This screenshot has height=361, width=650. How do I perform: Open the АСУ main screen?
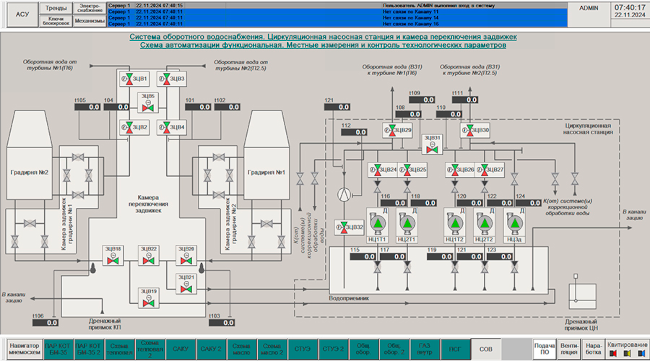22,15
